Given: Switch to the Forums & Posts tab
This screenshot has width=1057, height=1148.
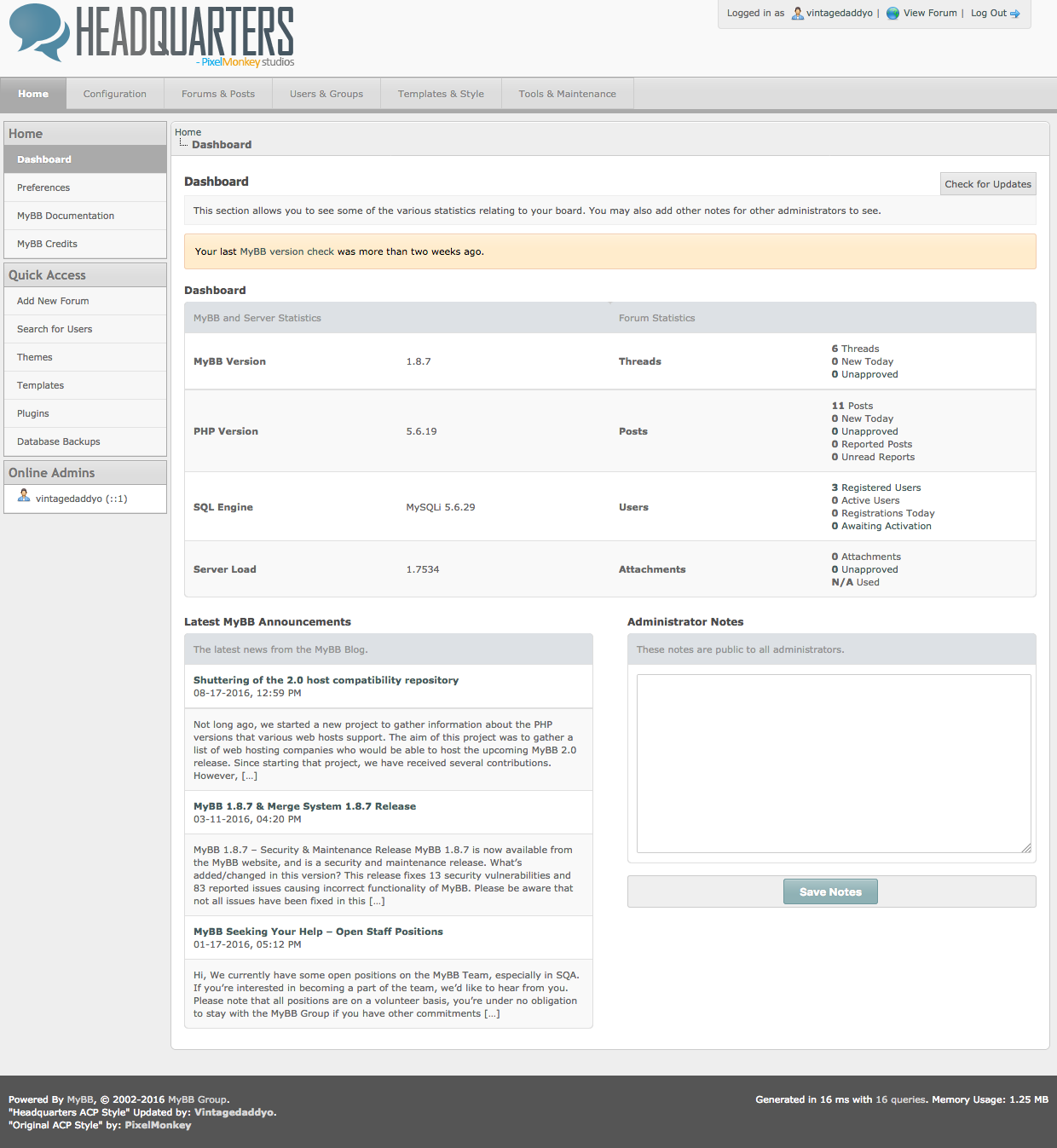Looking at the screenshot, I should 217,94.
